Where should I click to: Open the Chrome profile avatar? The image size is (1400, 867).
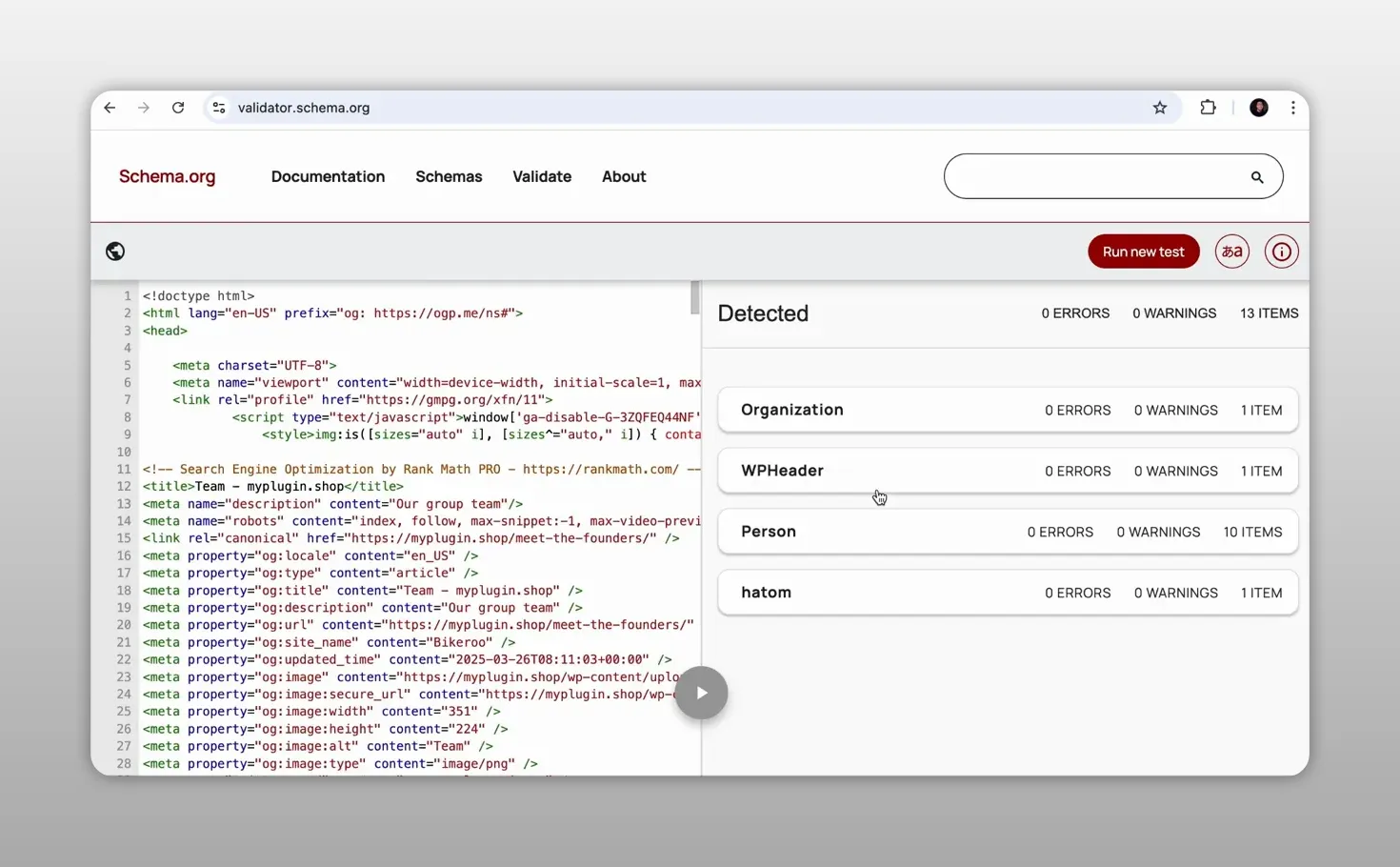coord(1259,108)
